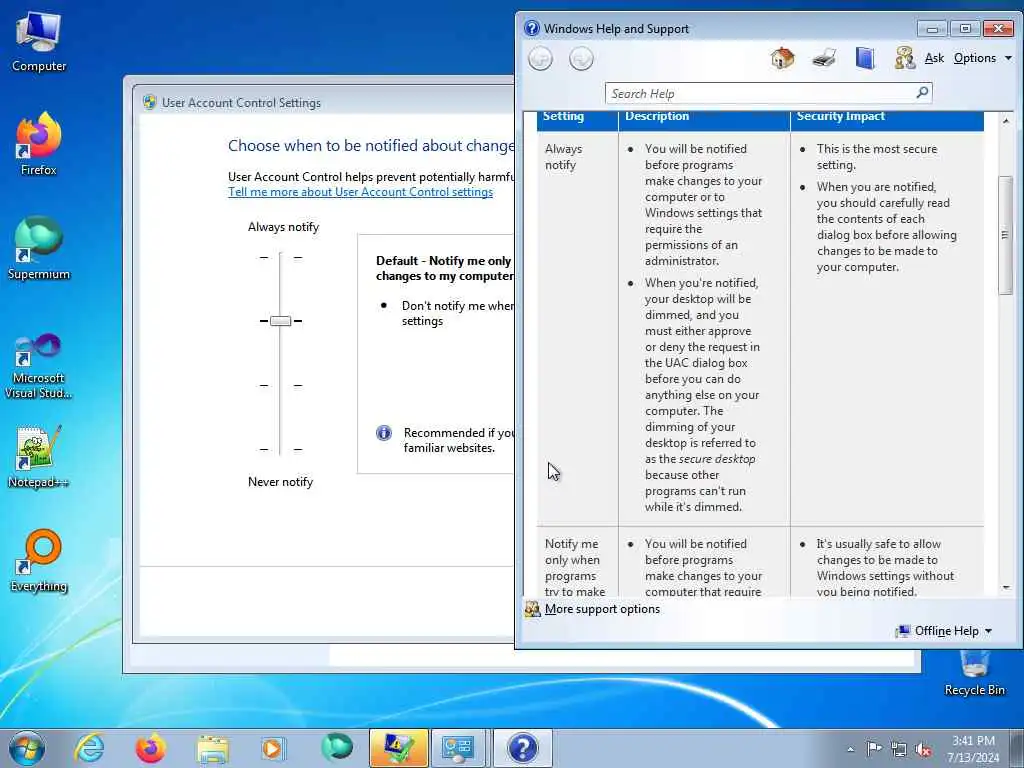Open the Ask support people icon
This screenshot has height=768, width=1024.
tap(904, 58)
